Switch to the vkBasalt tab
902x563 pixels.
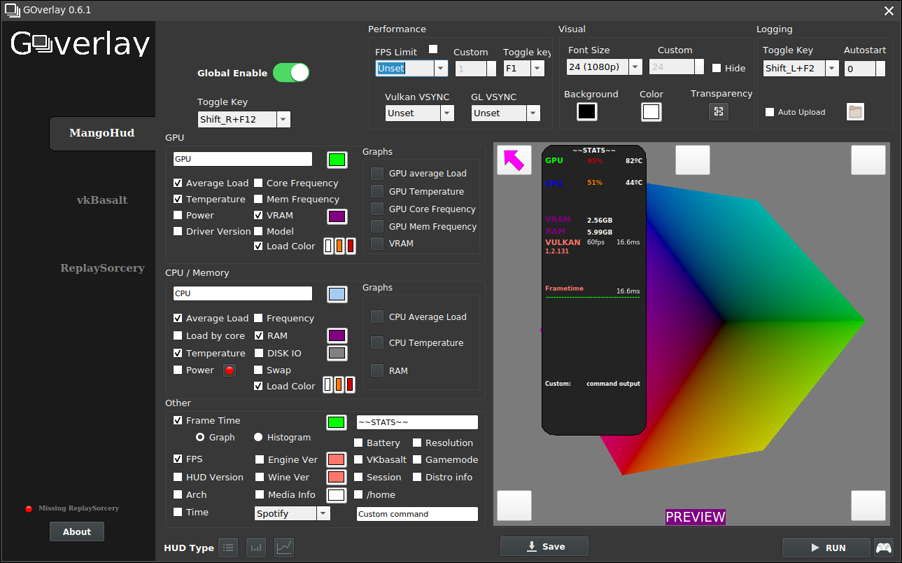(102, 200)
